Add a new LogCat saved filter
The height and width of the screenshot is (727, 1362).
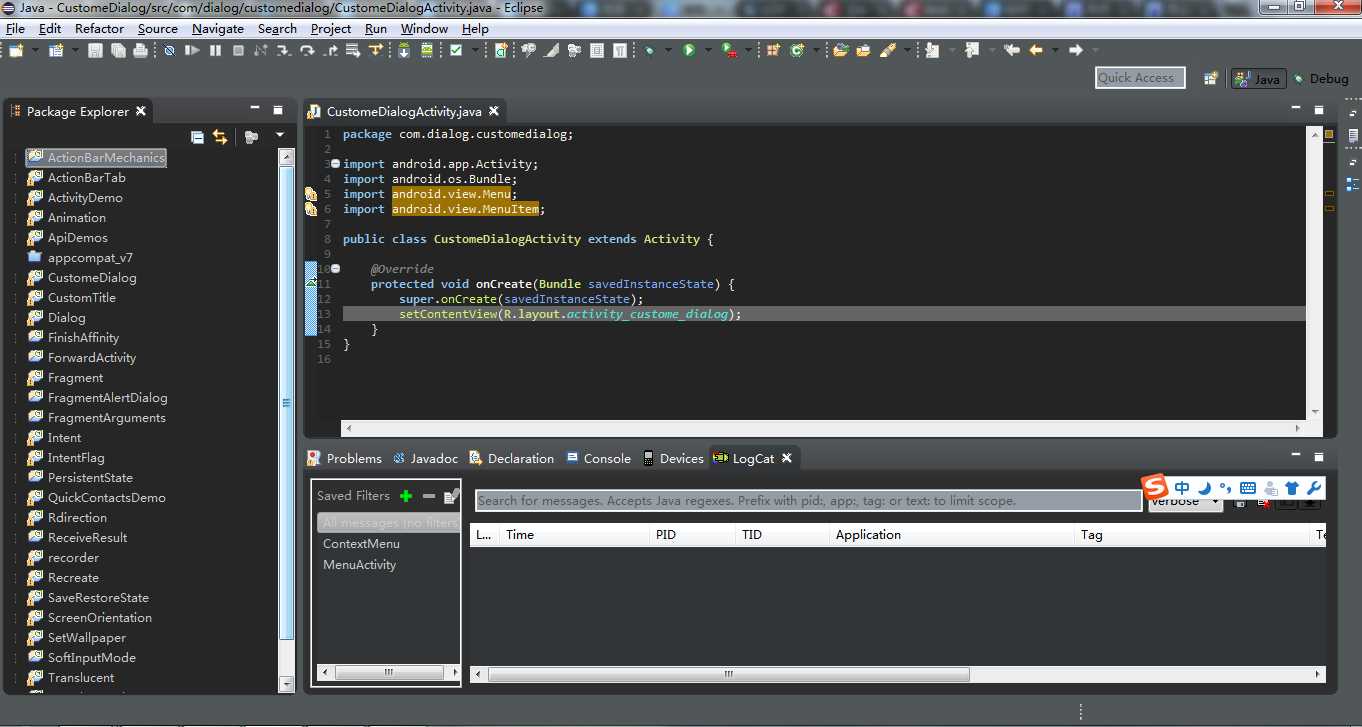tap(406, 496)
